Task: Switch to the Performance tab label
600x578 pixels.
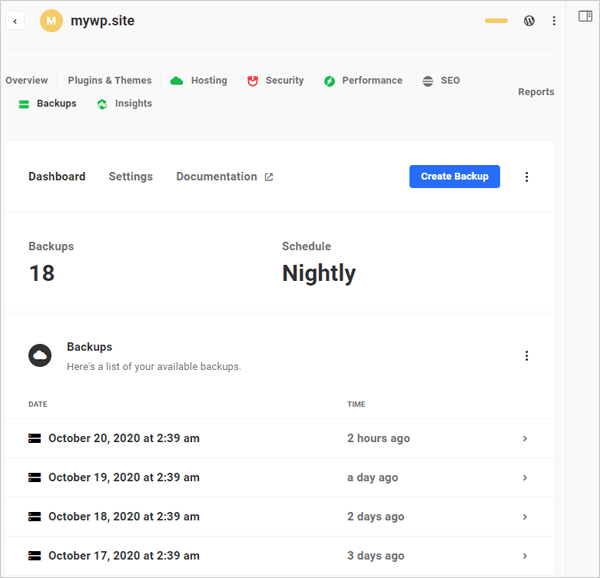Action: pyautogui.click(x=372, y=80)
